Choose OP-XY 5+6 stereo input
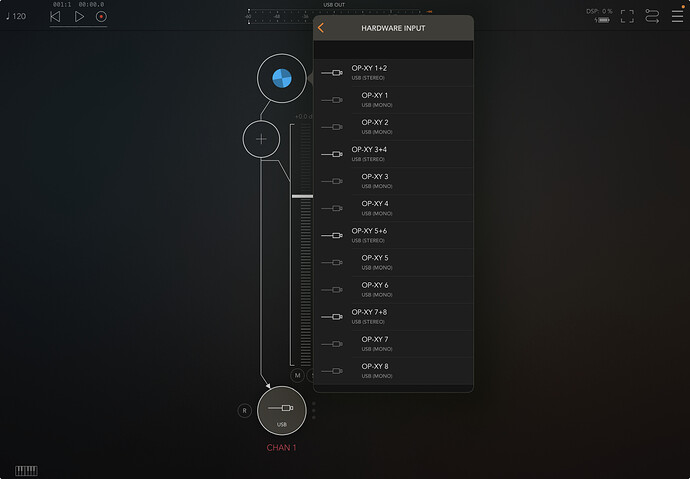 coord(393,235)
